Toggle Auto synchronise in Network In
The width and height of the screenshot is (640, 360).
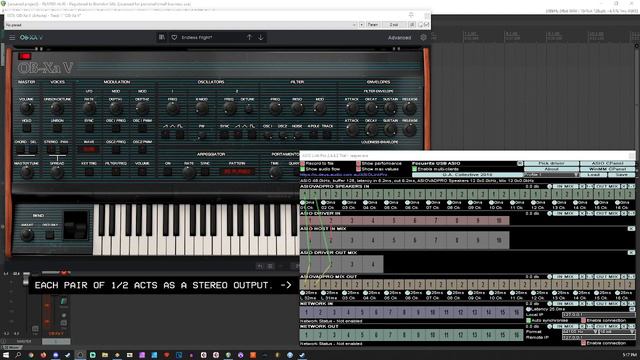pyautogui.click(x=529, y=320)
